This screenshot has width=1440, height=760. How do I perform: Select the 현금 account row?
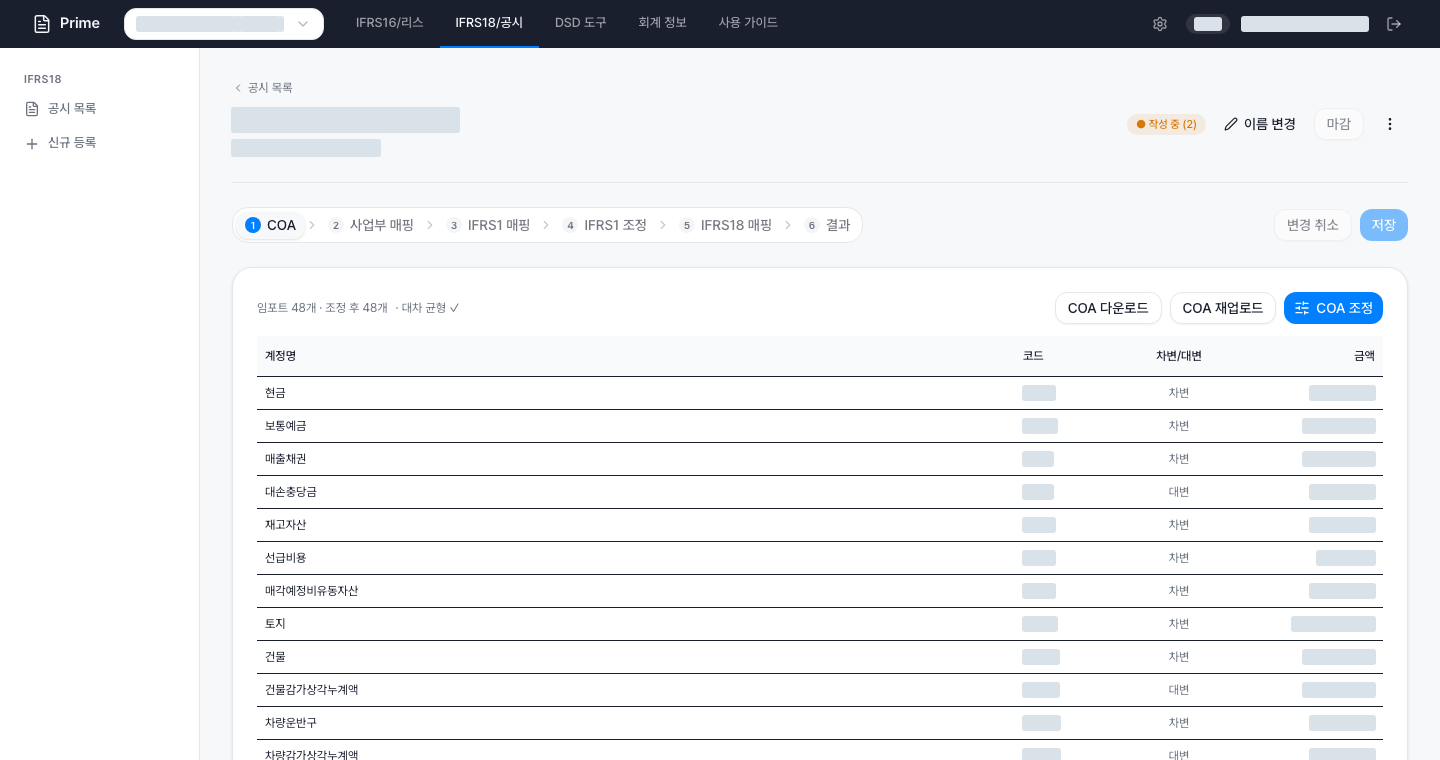pos(820,393)
